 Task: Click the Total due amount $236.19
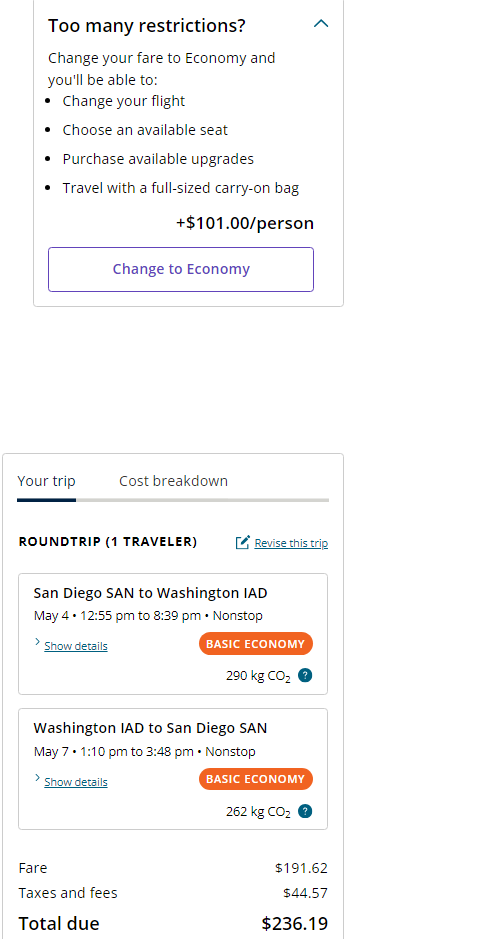click(295, 924)
